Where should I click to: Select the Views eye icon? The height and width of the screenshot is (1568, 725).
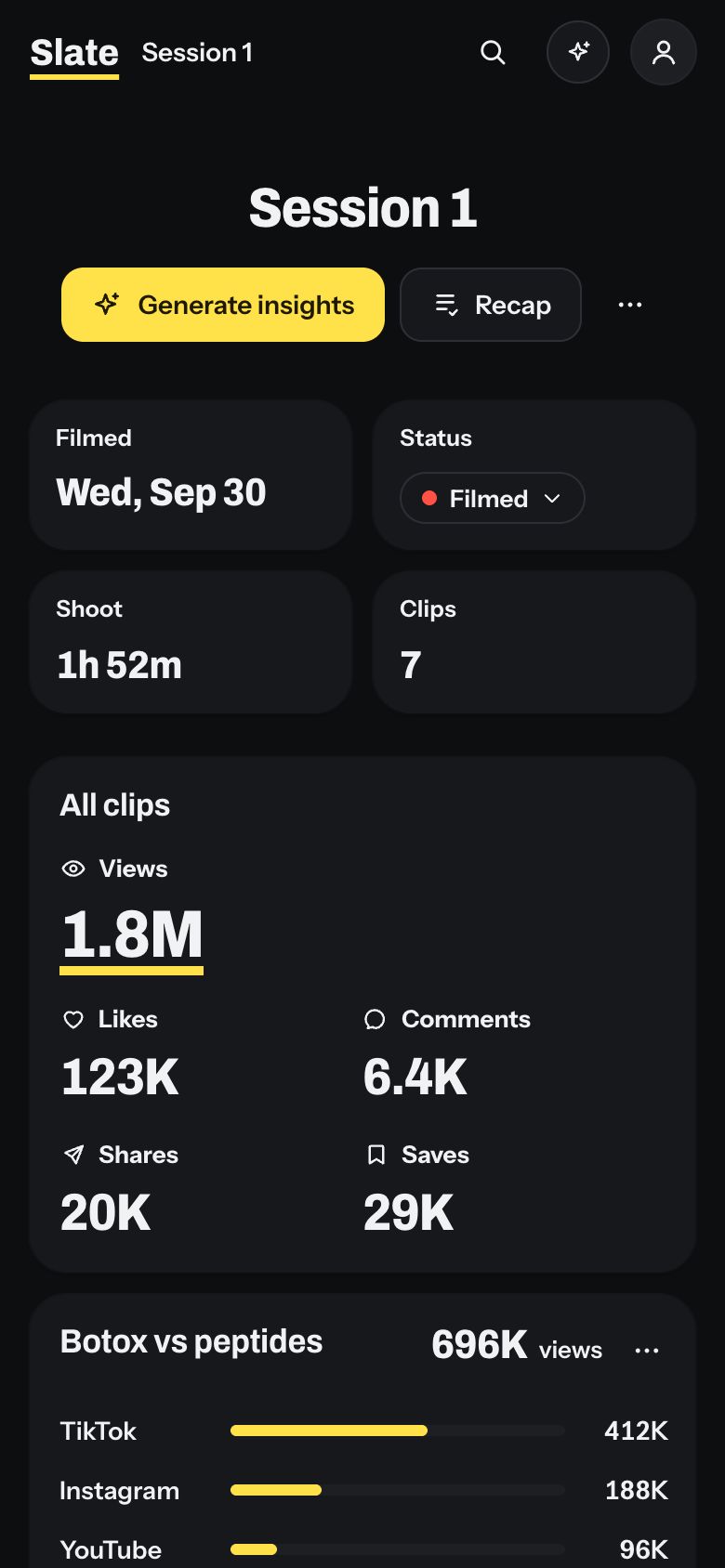73,869
